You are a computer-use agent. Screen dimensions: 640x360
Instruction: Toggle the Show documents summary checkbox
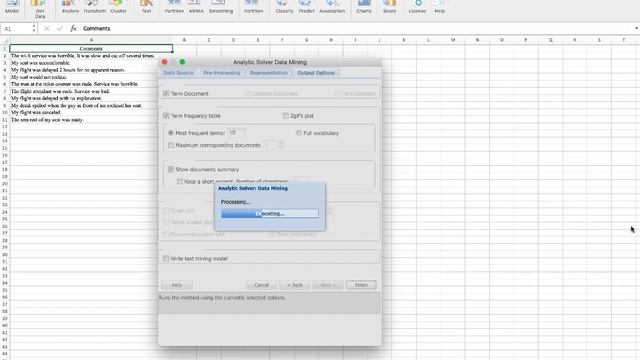(171, 169)
